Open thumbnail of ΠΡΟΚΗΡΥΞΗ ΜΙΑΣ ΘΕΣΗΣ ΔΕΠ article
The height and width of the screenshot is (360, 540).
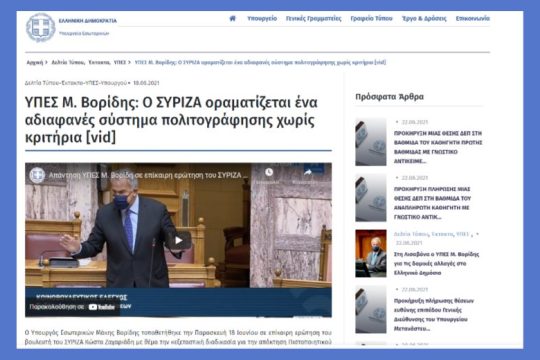(x=371, y=142)
